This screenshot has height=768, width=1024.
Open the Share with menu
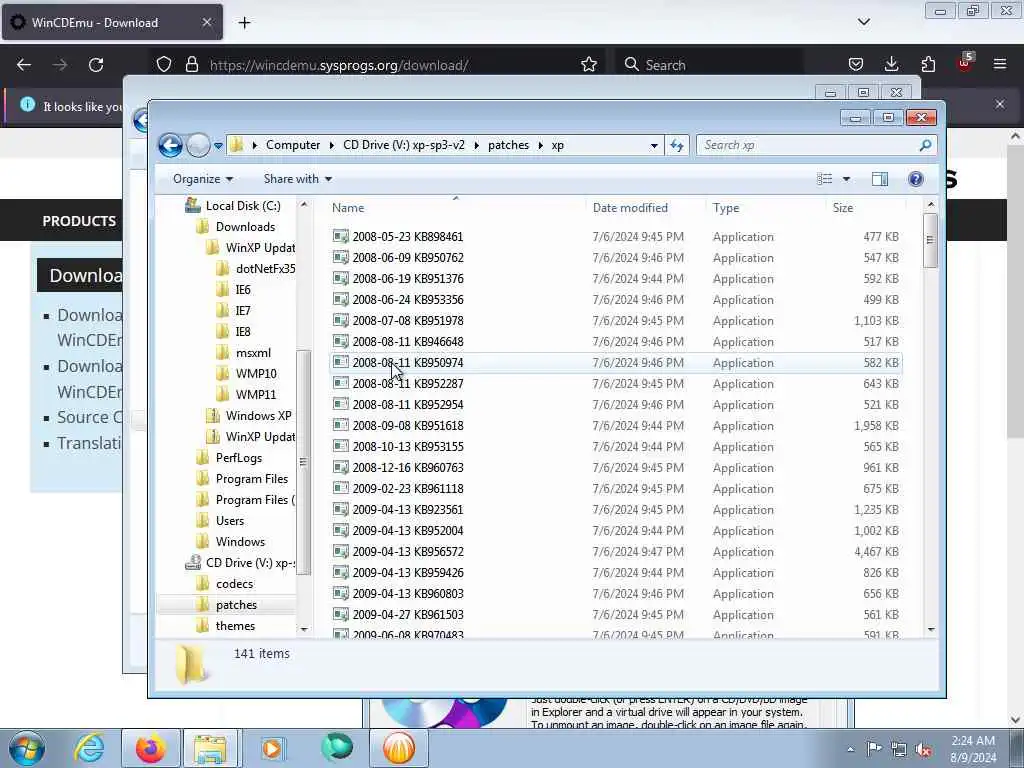pyautogui.click(x=298, y=179)
